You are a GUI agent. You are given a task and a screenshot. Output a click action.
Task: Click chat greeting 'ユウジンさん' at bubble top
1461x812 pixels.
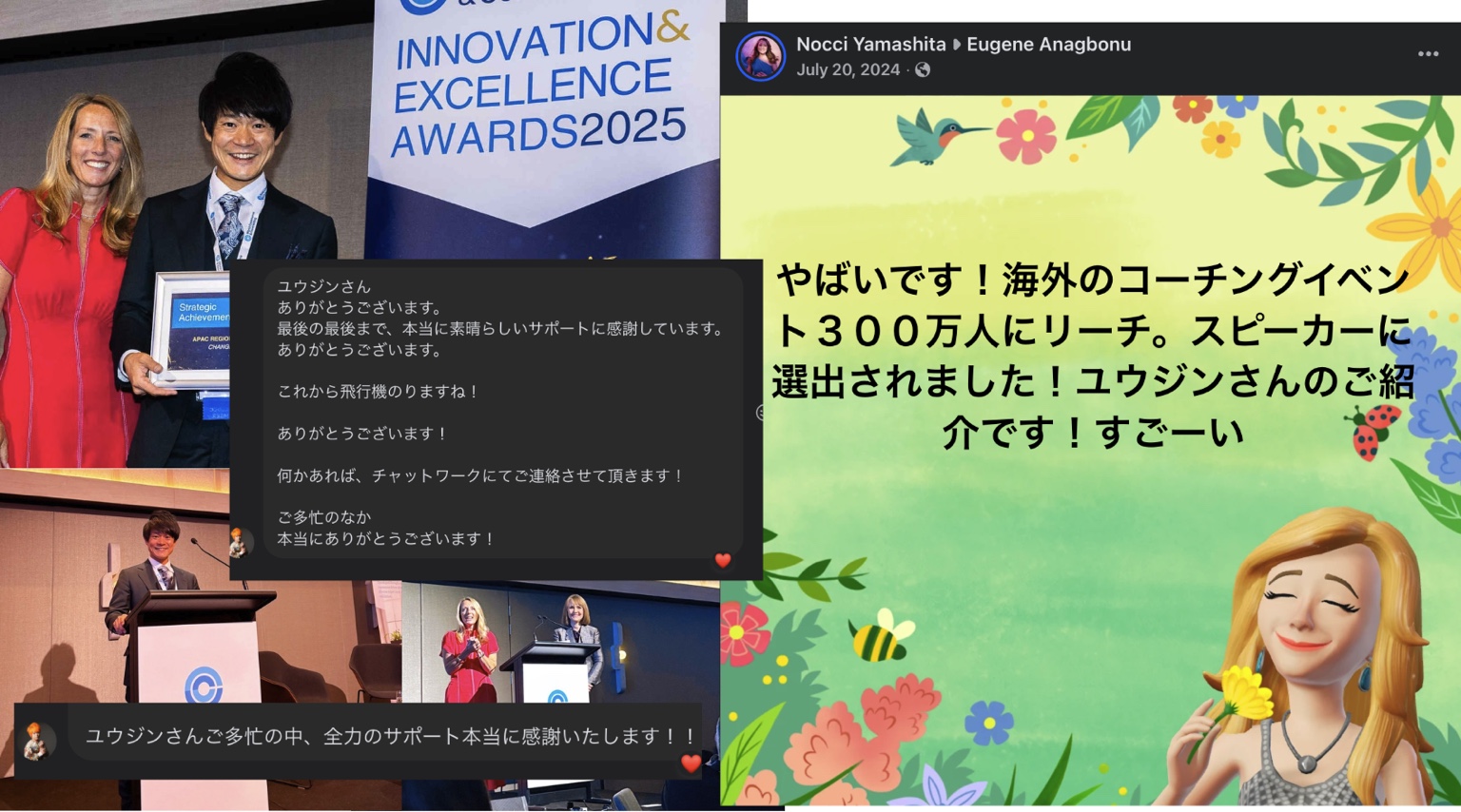(323, 286)
